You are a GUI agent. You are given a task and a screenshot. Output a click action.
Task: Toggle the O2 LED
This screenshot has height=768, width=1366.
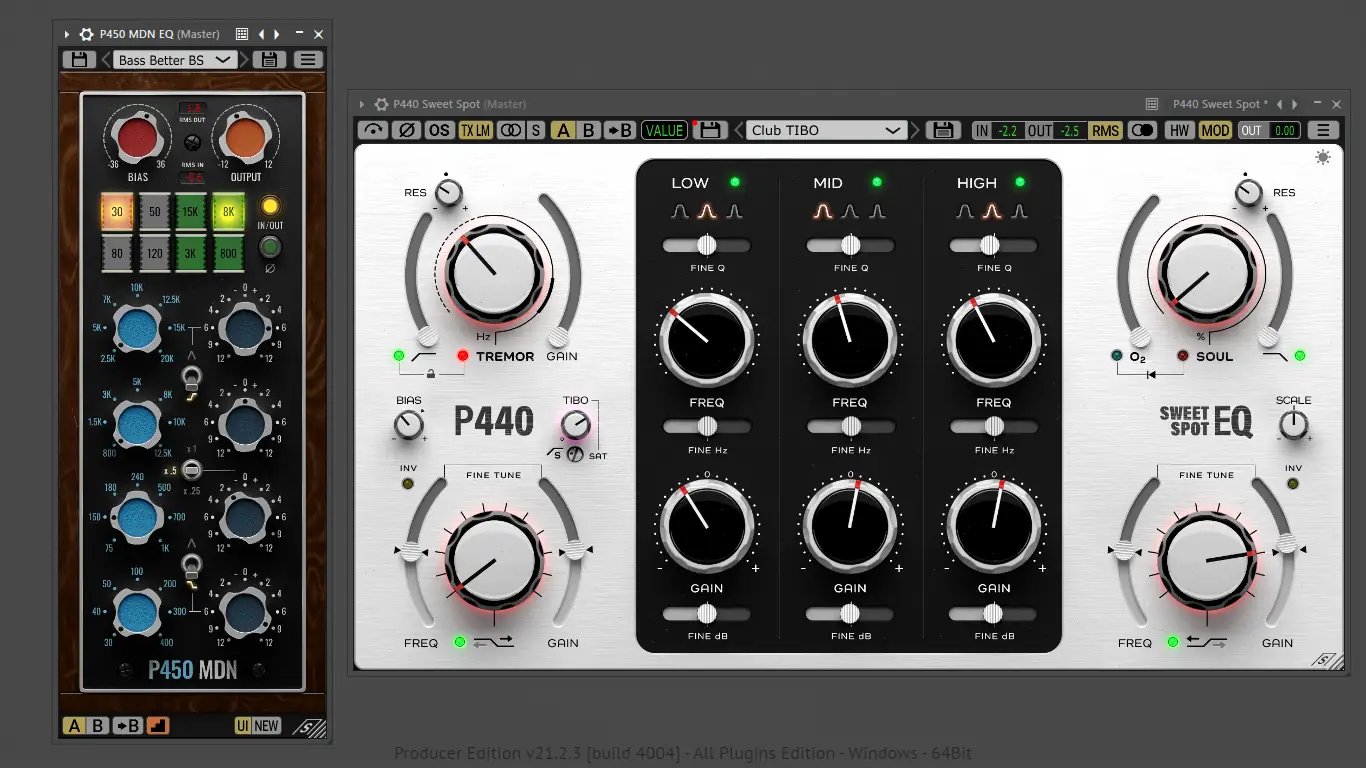(1117, 356)
